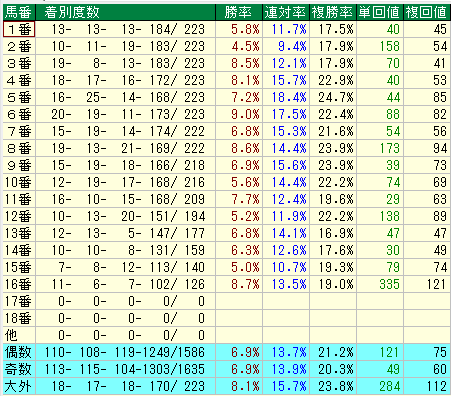Click 16- 10- 15- 168/ 209 record cell

click(125, 199)
